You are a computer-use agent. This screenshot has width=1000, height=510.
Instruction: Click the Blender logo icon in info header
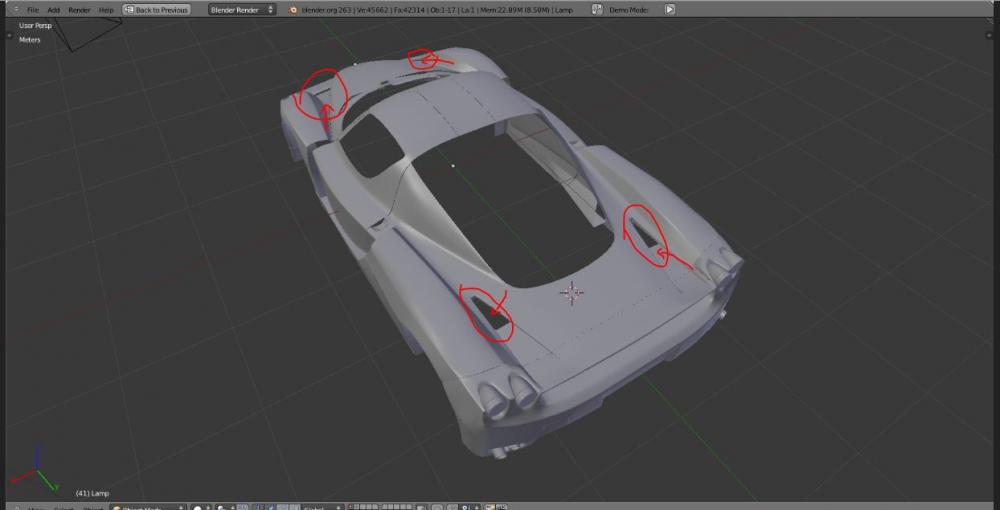click(x=293, y=10)
